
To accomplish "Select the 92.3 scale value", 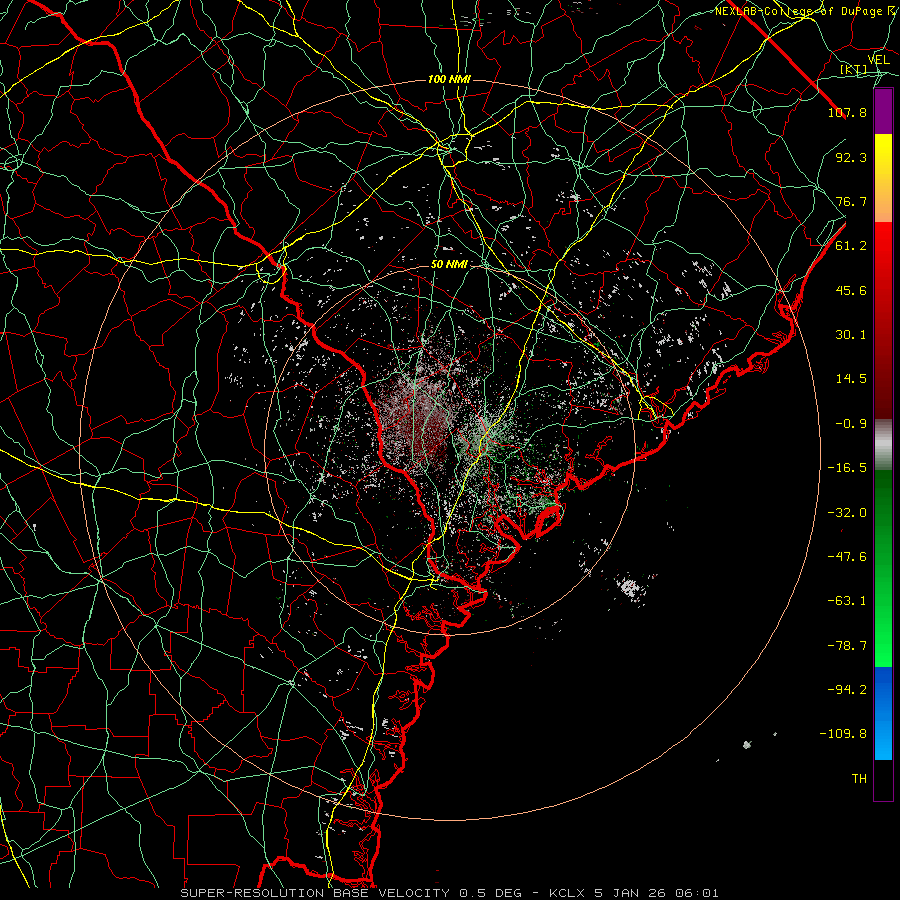I will 851,157.
